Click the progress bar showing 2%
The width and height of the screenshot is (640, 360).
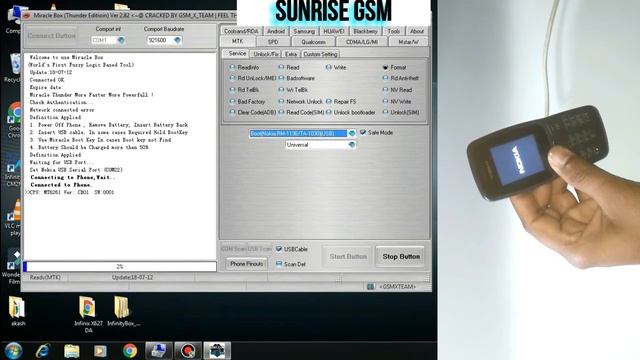(120, 267)
